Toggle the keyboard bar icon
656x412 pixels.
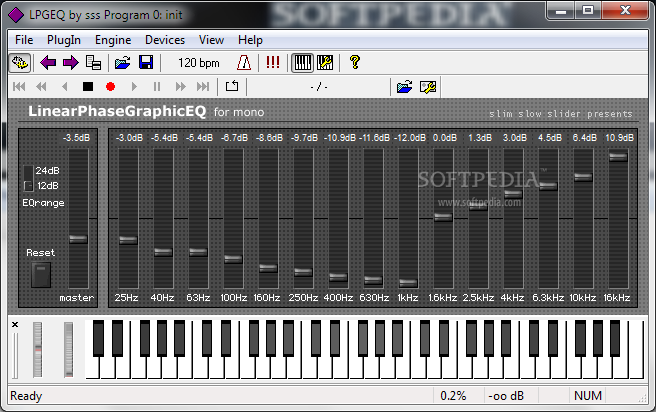pyautogui.click(x=302, y=63)
